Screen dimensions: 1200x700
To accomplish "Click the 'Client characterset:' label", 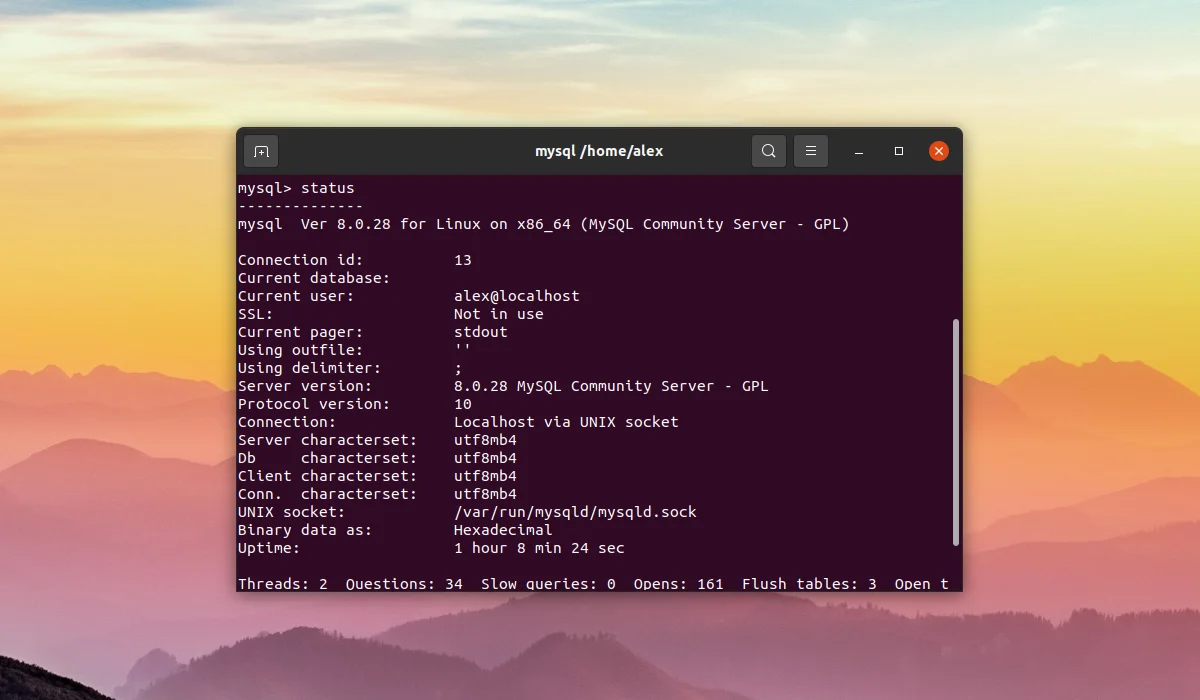I will pyautogui.click(x=327, y=476).
